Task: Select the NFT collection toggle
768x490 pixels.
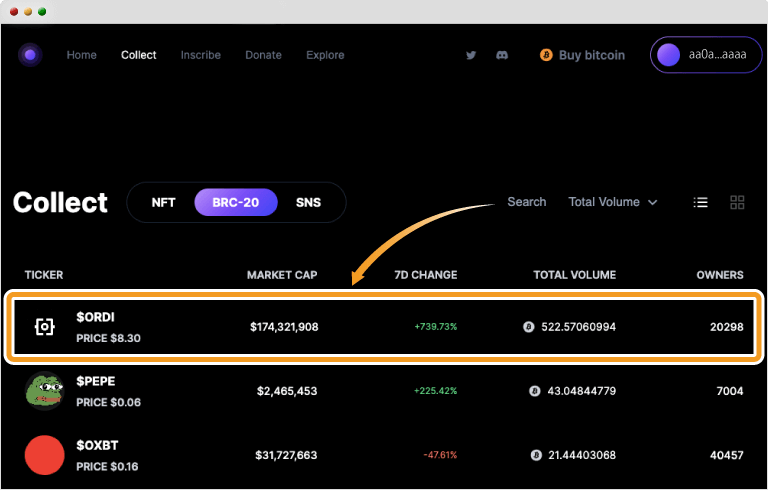Action: [163, 202]
